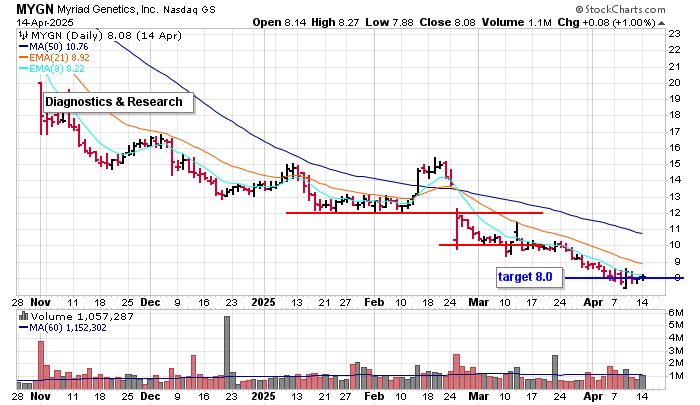Click the 20 label on the price axis
The height and width of the screenshot is (405, 700).
(x=675, y=83)
